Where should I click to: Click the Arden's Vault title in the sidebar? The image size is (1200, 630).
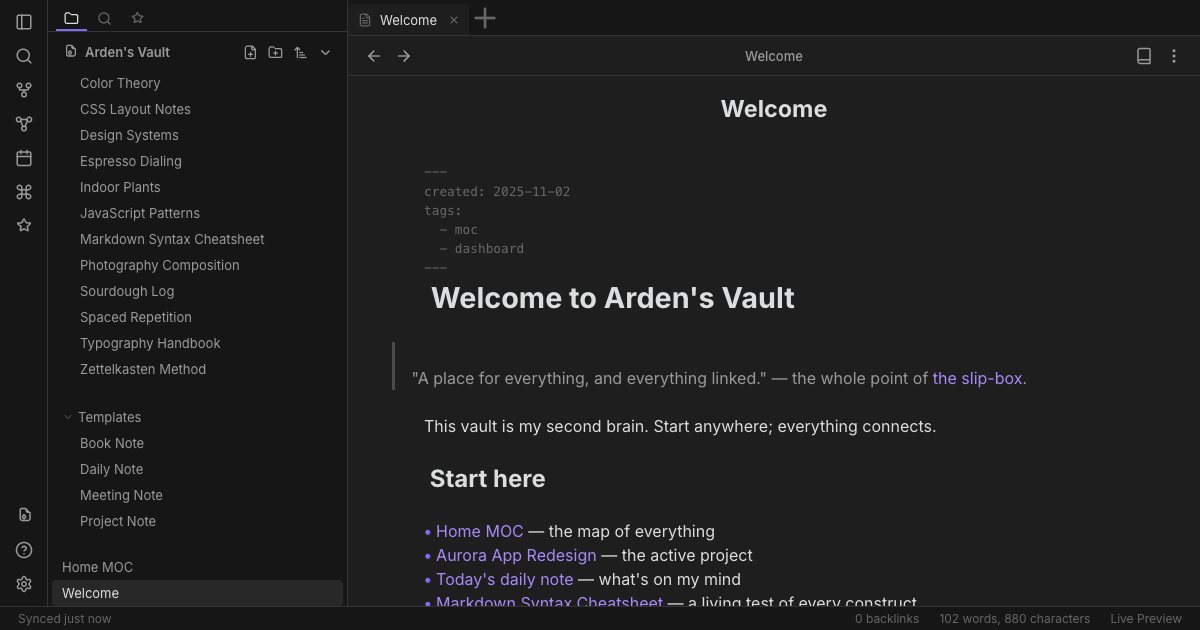(127, 52)
